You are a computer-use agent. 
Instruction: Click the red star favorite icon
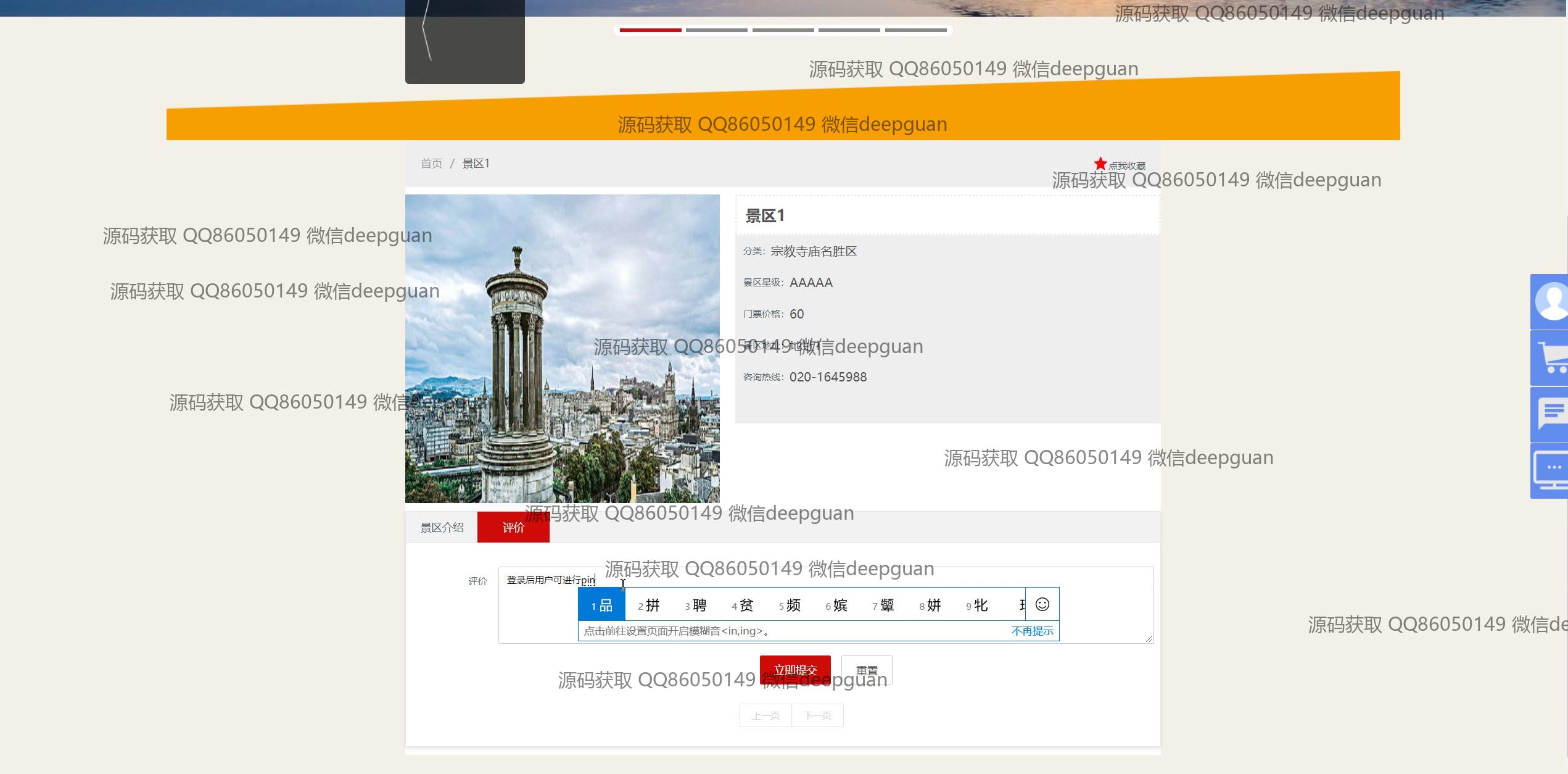tap(1100, 164)
